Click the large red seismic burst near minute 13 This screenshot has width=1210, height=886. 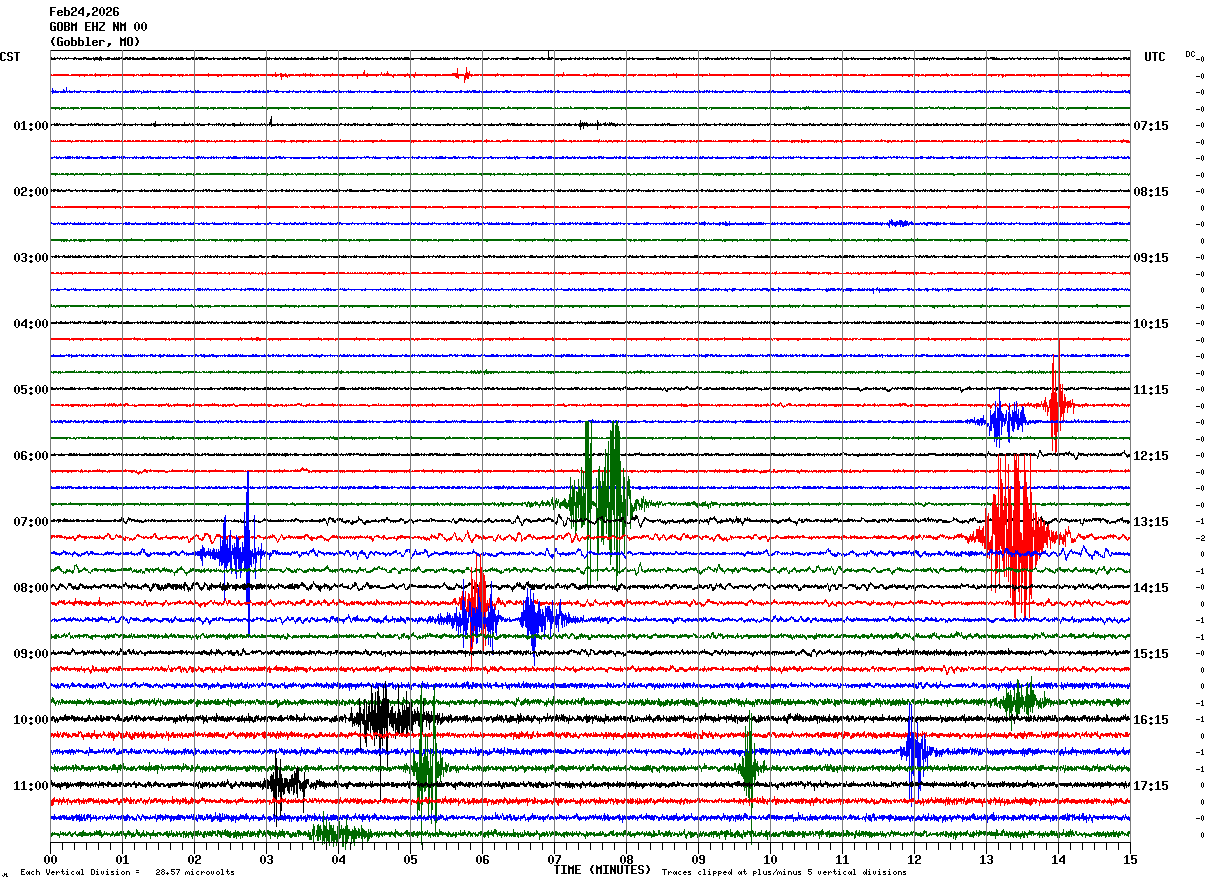click(1017, 535)
